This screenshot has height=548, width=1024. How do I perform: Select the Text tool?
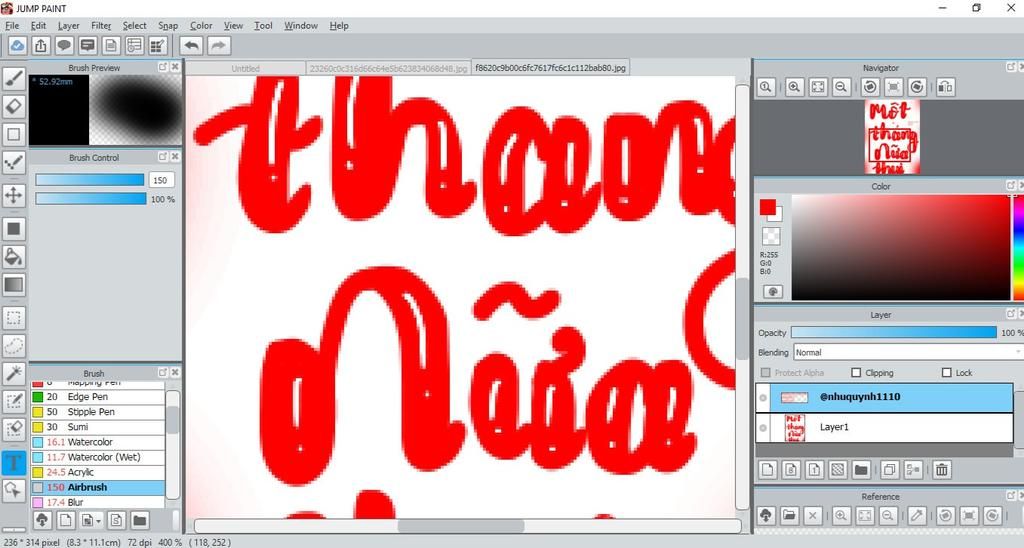pyautogui.click(x=14, y=462)
